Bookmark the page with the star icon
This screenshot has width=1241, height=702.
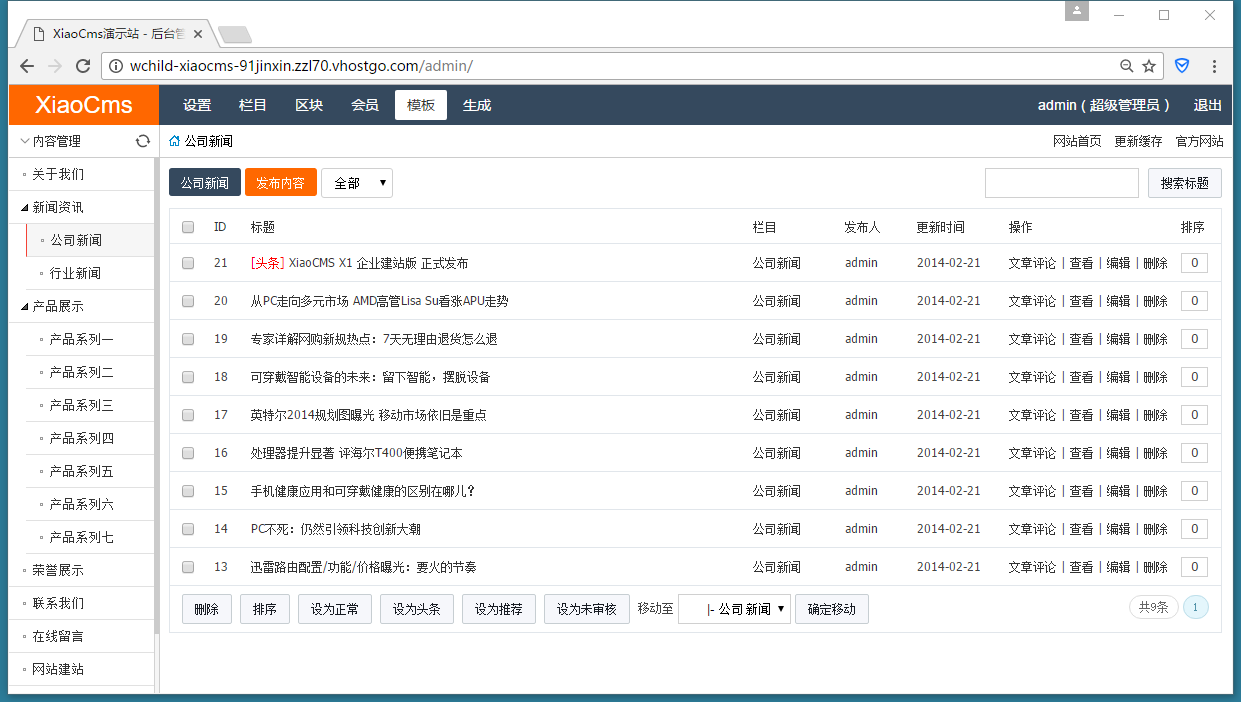click(x=1149, y=66)
